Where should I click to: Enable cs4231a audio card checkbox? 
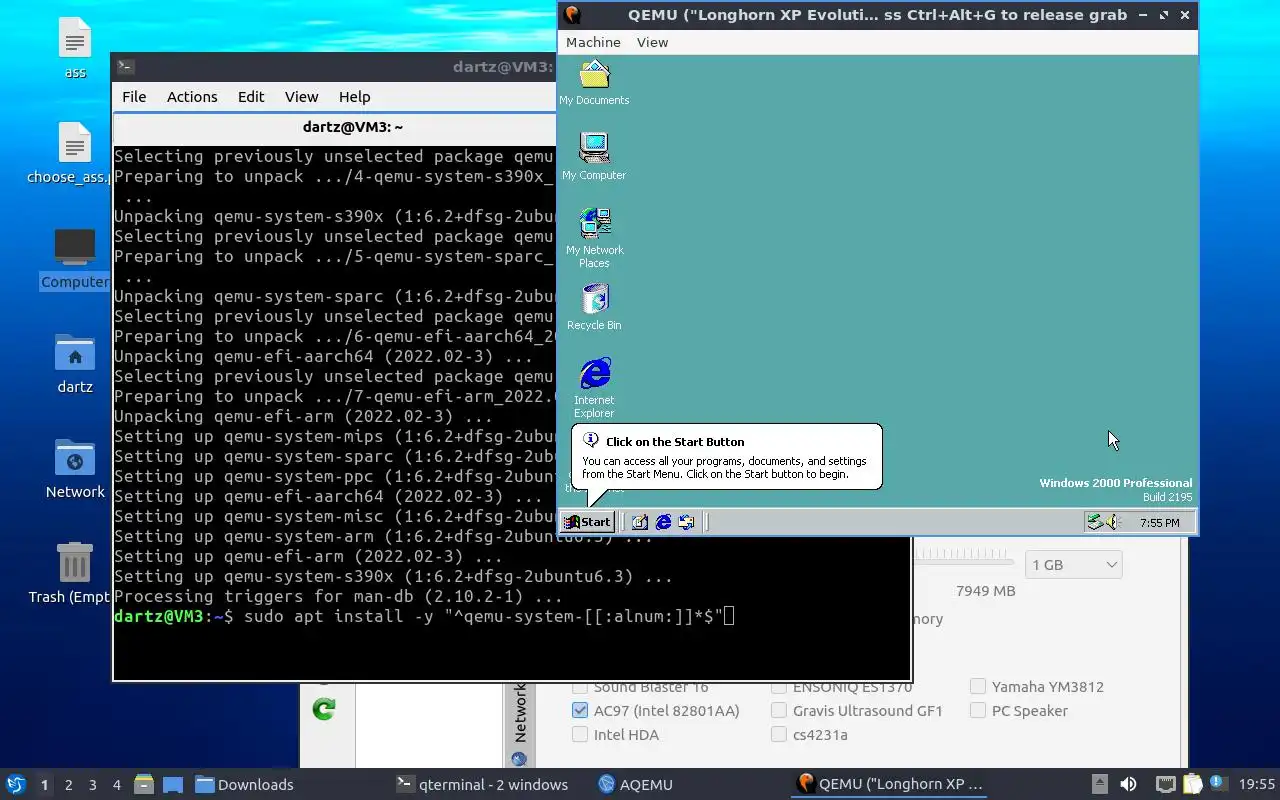(779, 735)
